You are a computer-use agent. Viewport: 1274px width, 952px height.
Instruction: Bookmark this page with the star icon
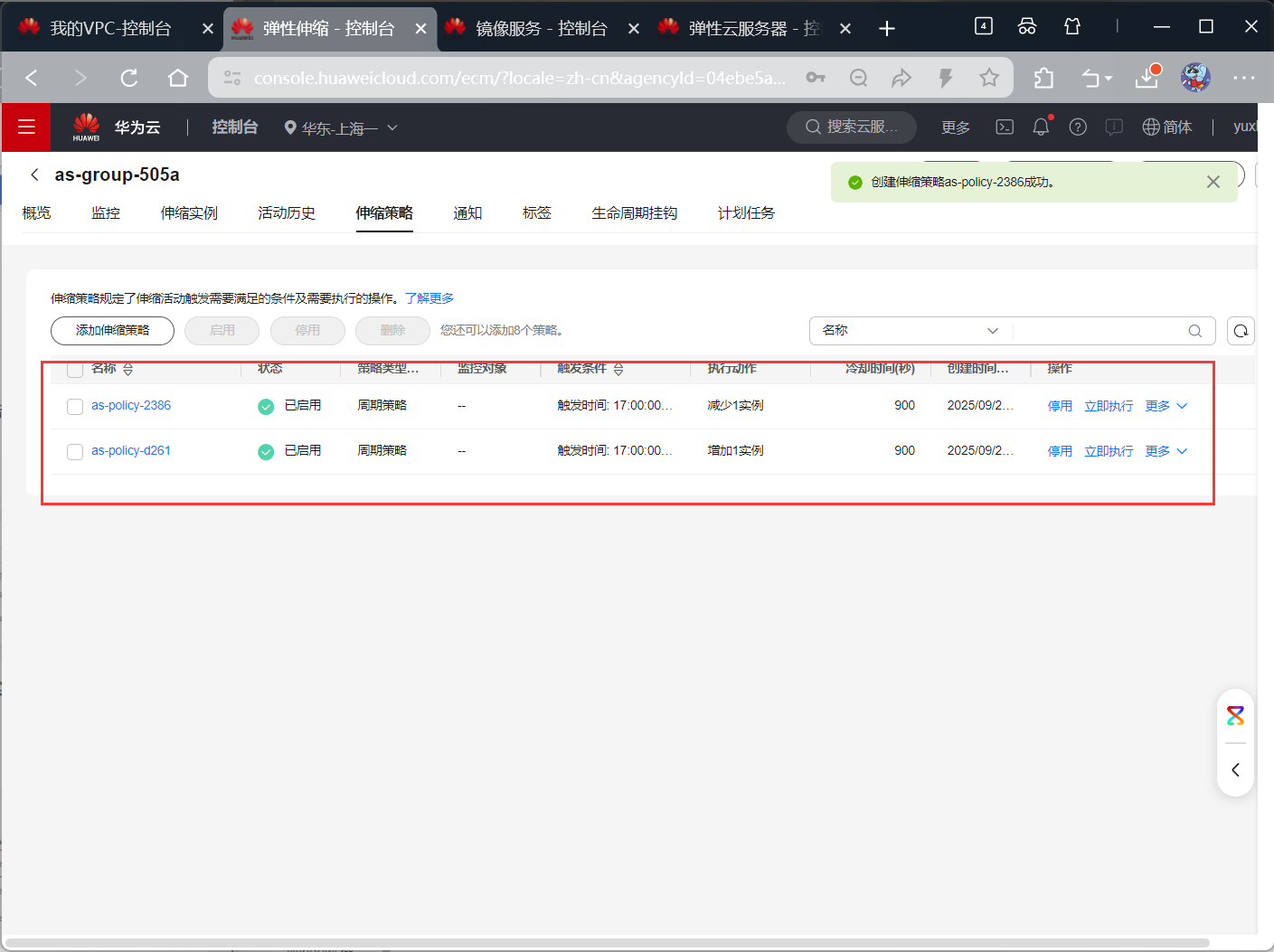pos(989,78)
